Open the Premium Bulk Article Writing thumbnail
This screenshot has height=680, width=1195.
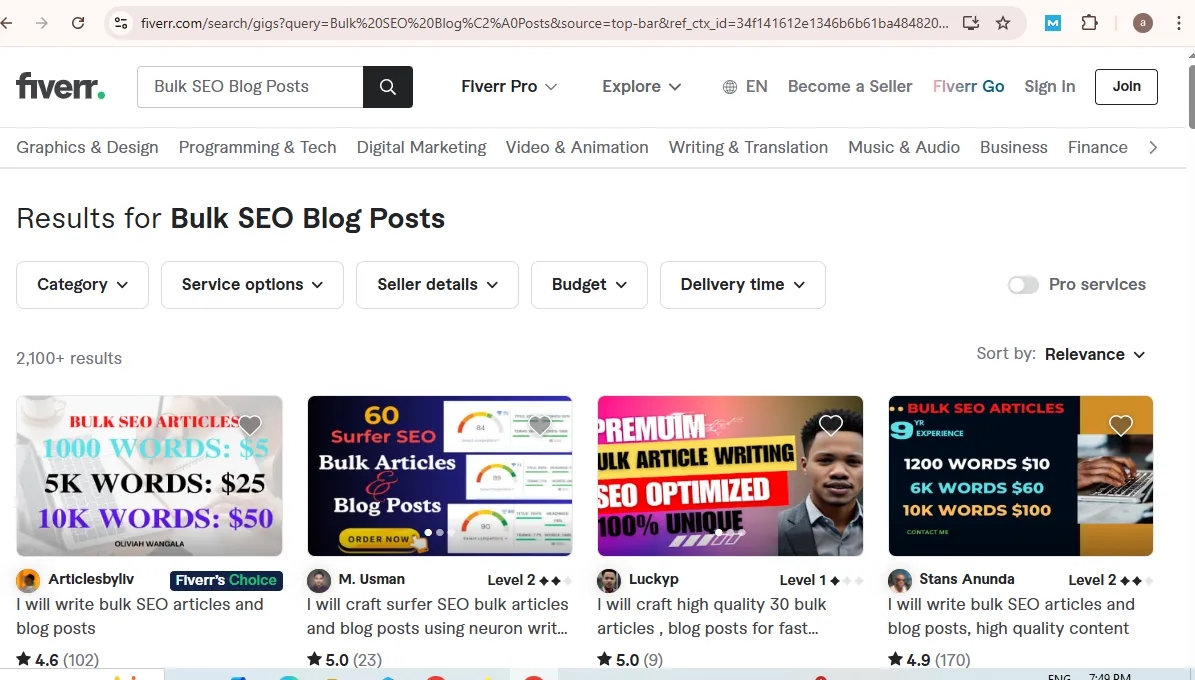[x=730, y=476]
